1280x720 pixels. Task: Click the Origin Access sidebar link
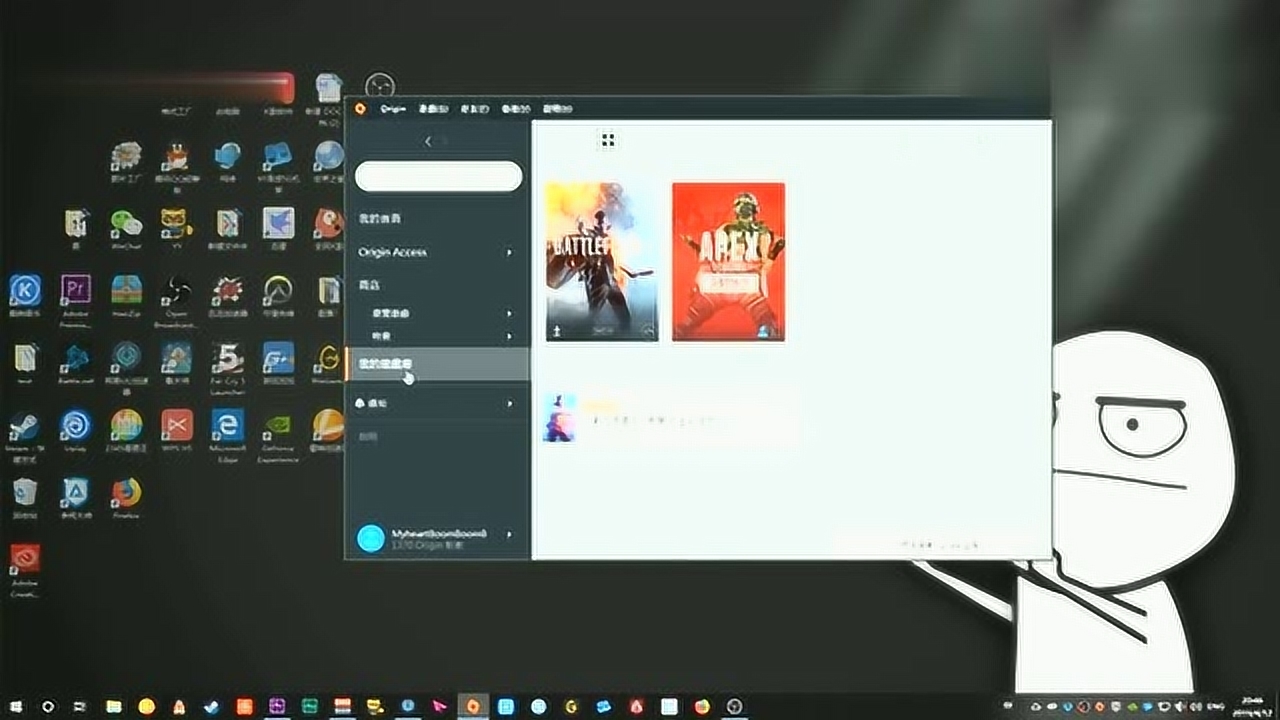point(393,252)
